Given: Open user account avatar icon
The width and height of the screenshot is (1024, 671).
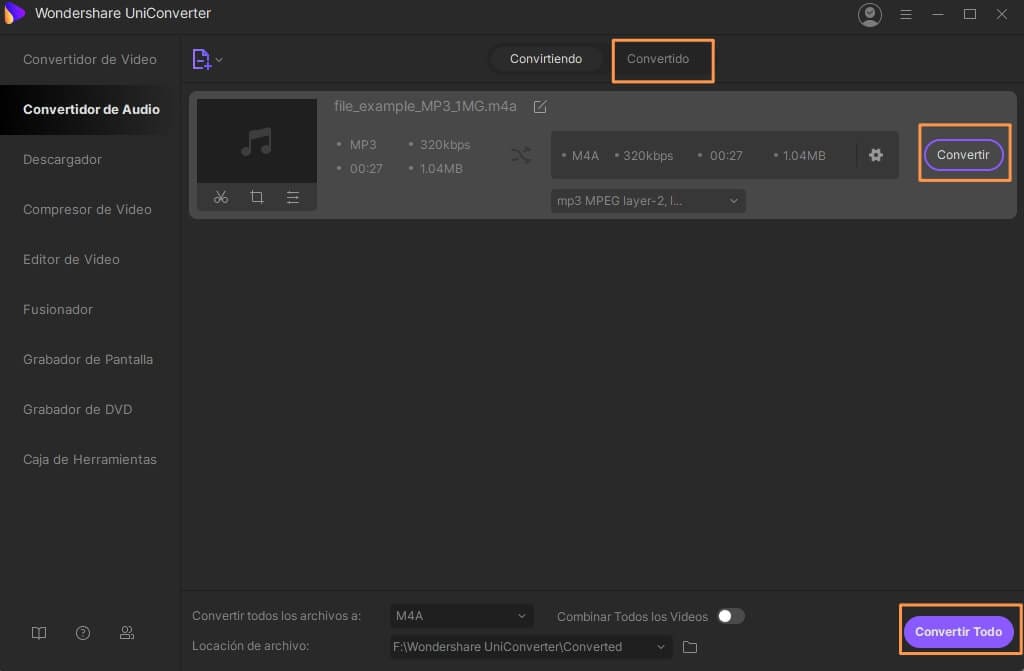Looking at the screenshot, I should coord(869,14).
